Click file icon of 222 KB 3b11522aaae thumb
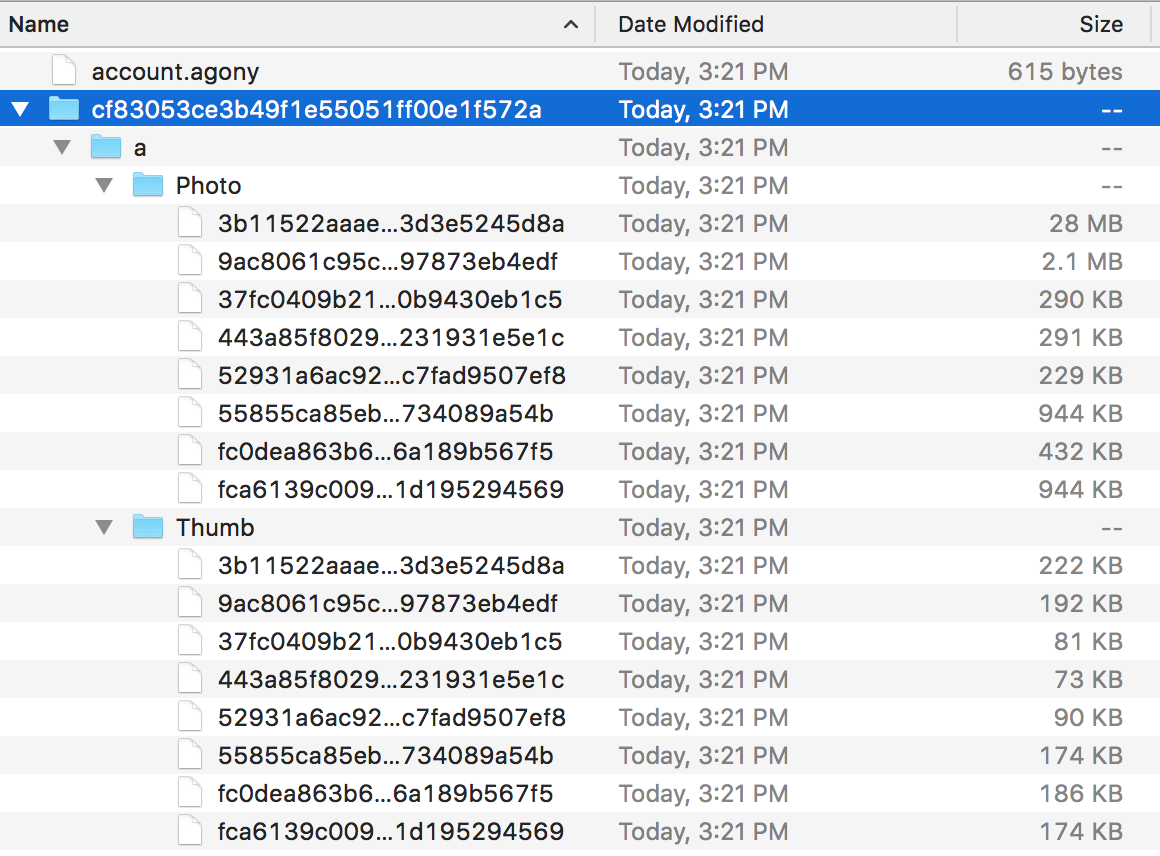This screenshot has height=856, width=1160. click(190, 565)
